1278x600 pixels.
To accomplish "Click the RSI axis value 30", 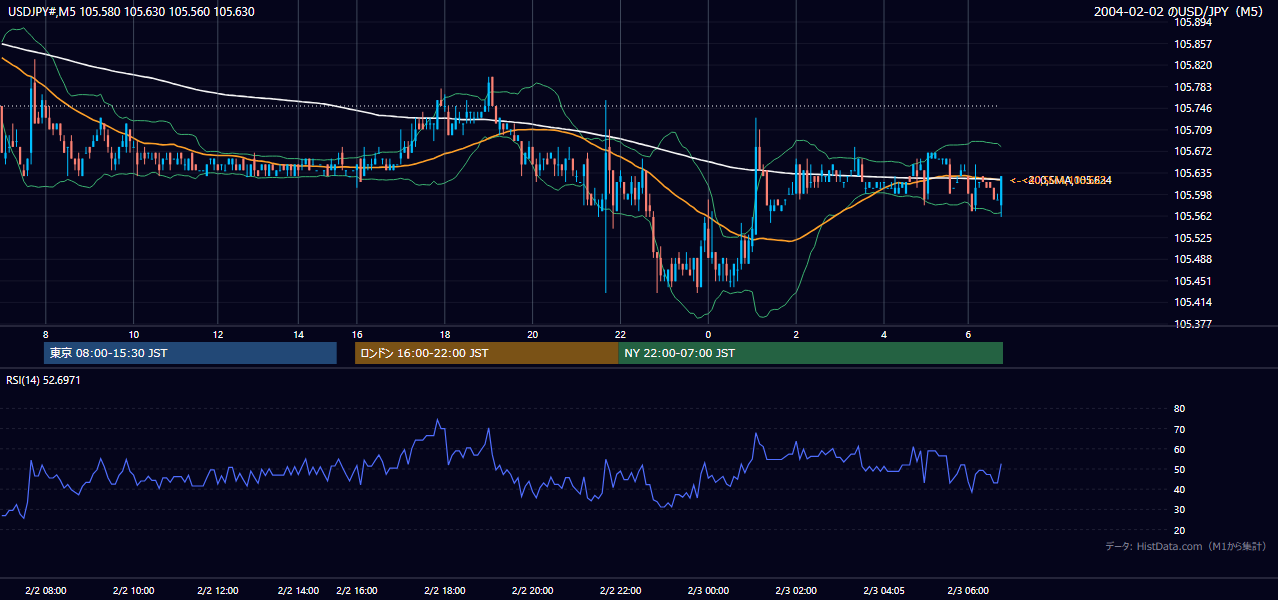I will tap(1179, 510).
